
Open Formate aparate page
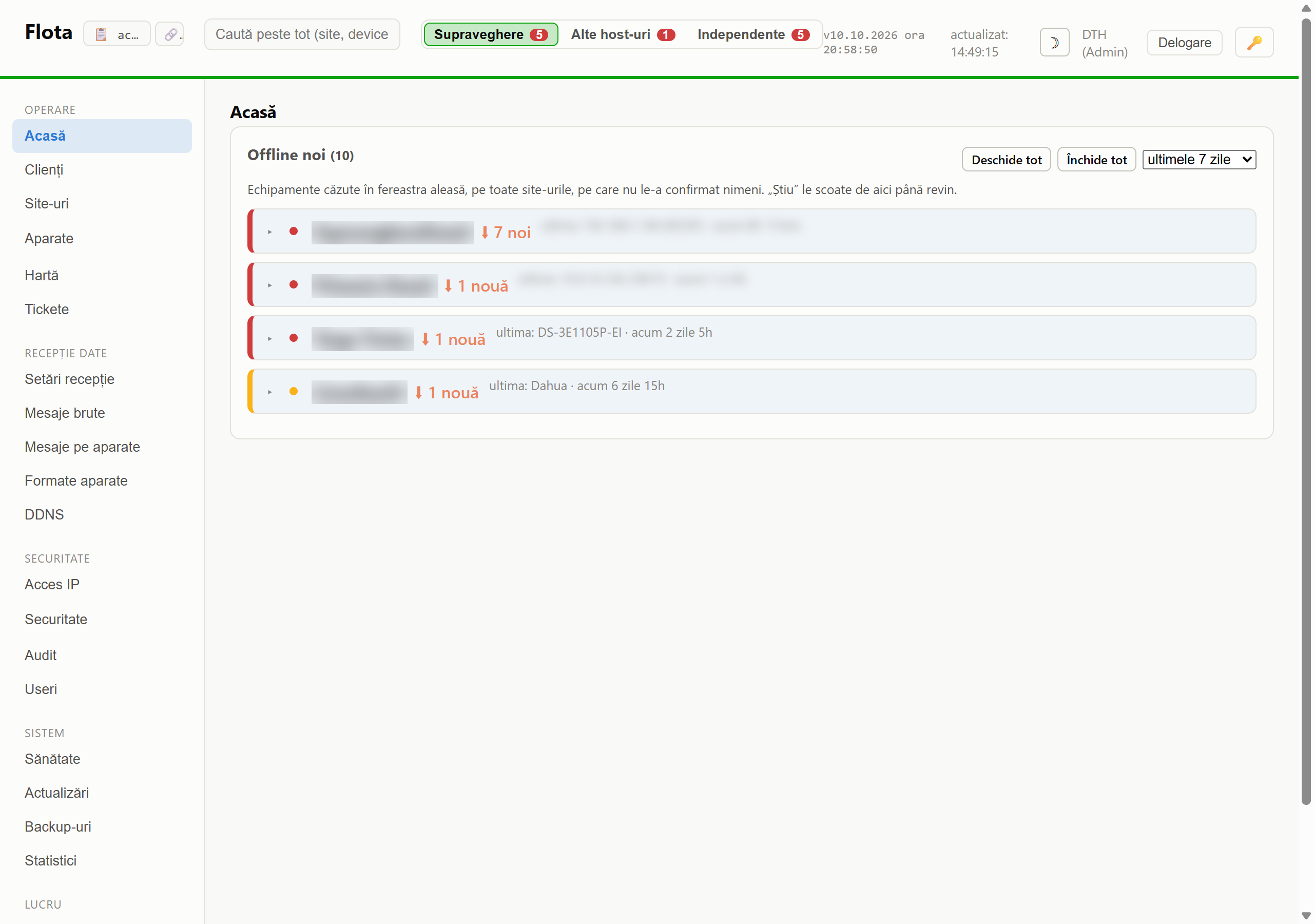pos(102,480)
